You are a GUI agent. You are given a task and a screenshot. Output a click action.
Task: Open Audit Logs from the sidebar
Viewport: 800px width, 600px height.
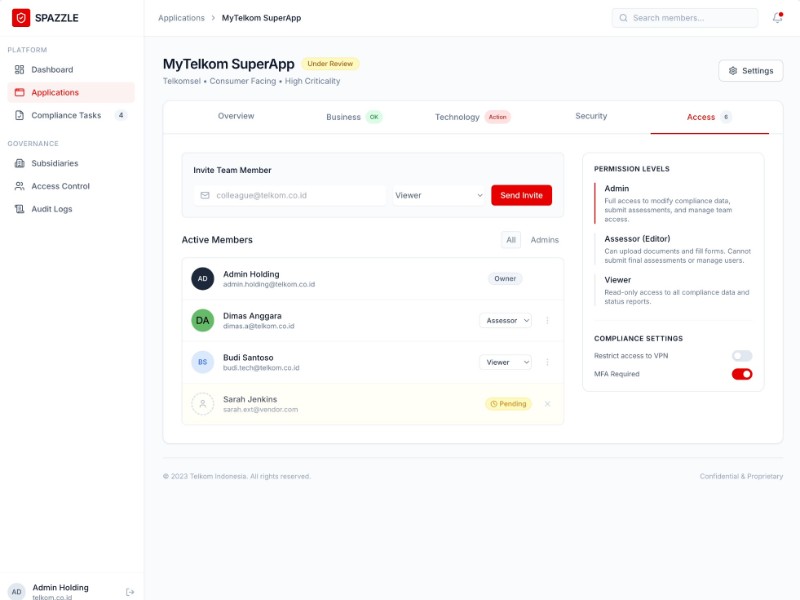point(51,209)
